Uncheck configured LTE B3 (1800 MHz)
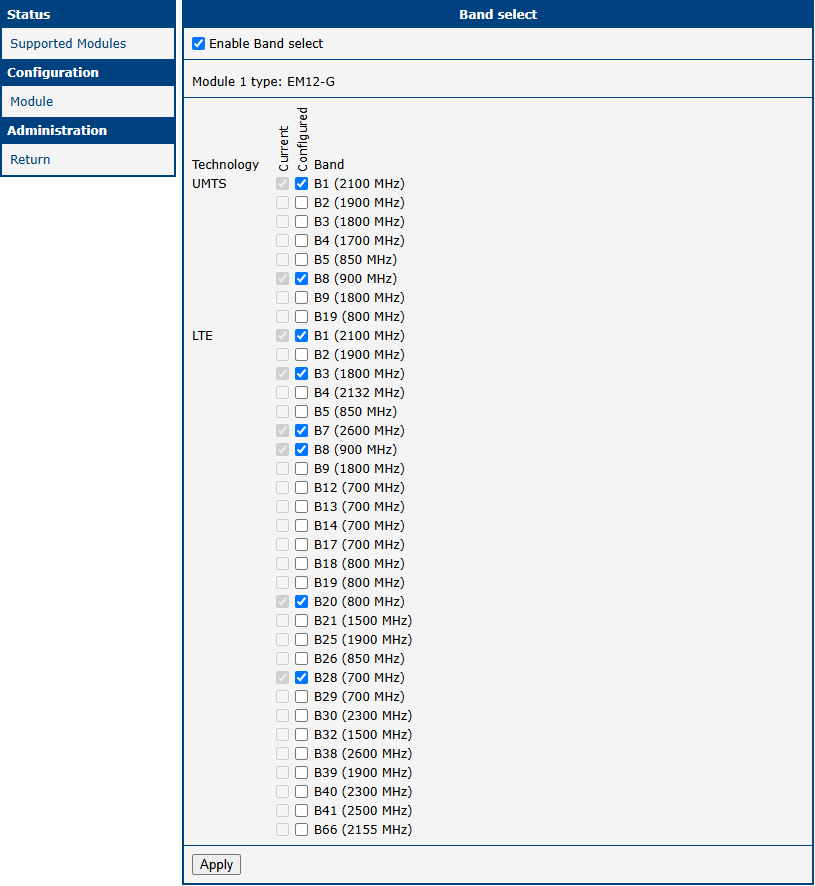The image size is (815, 886). 302,373
